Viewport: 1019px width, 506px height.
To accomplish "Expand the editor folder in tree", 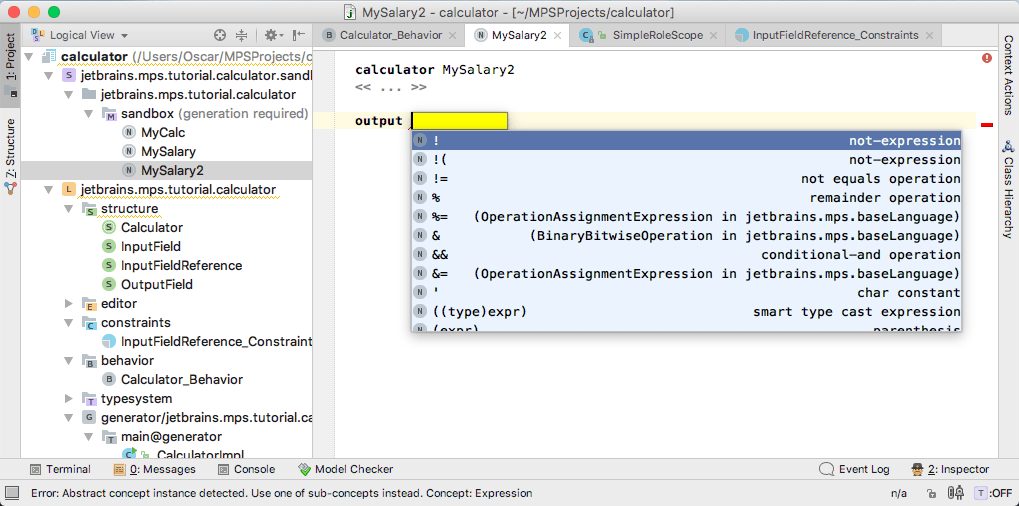I will (69, 304).
